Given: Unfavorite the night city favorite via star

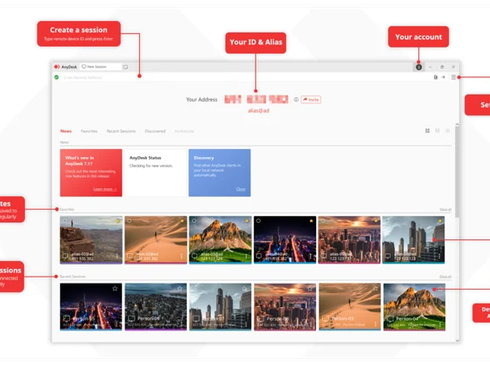Looking at the screenshot, I should point(311,221).
